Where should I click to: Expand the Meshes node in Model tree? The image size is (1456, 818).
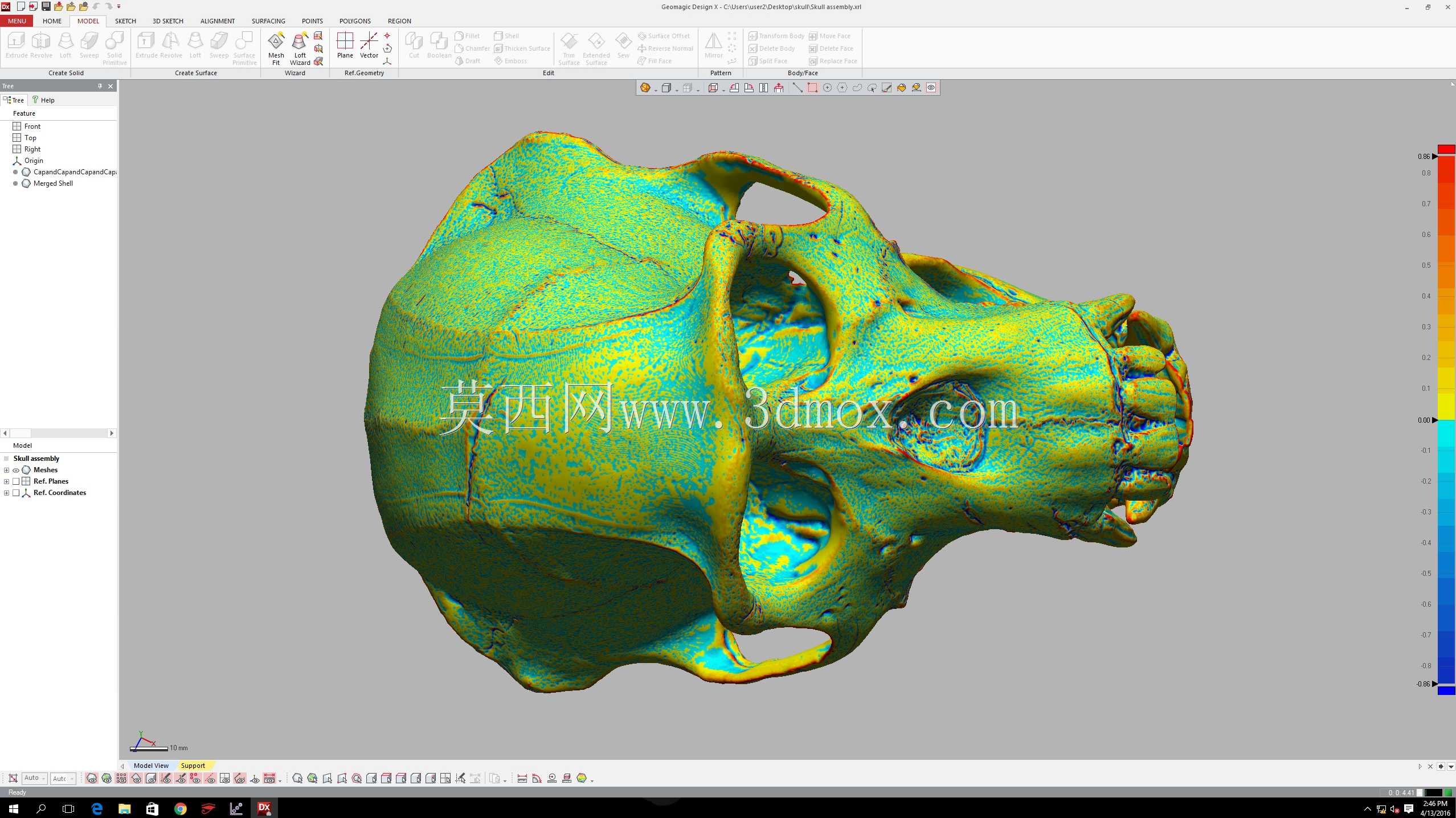tap(6, 470)
